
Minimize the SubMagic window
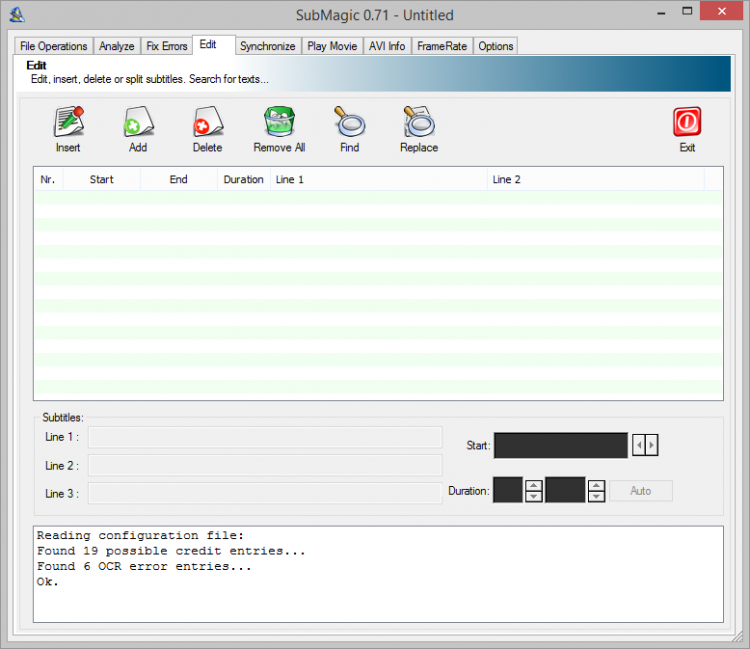pyautogui.click(x=662, y=12)
